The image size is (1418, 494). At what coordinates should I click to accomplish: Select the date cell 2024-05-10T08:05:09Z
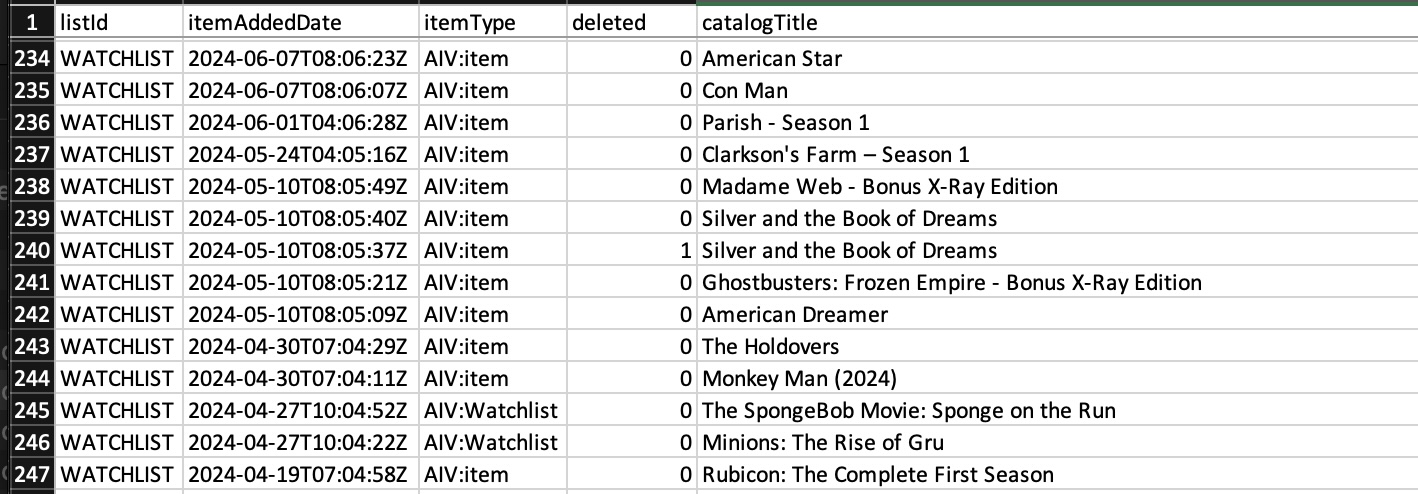click(301, 315)
